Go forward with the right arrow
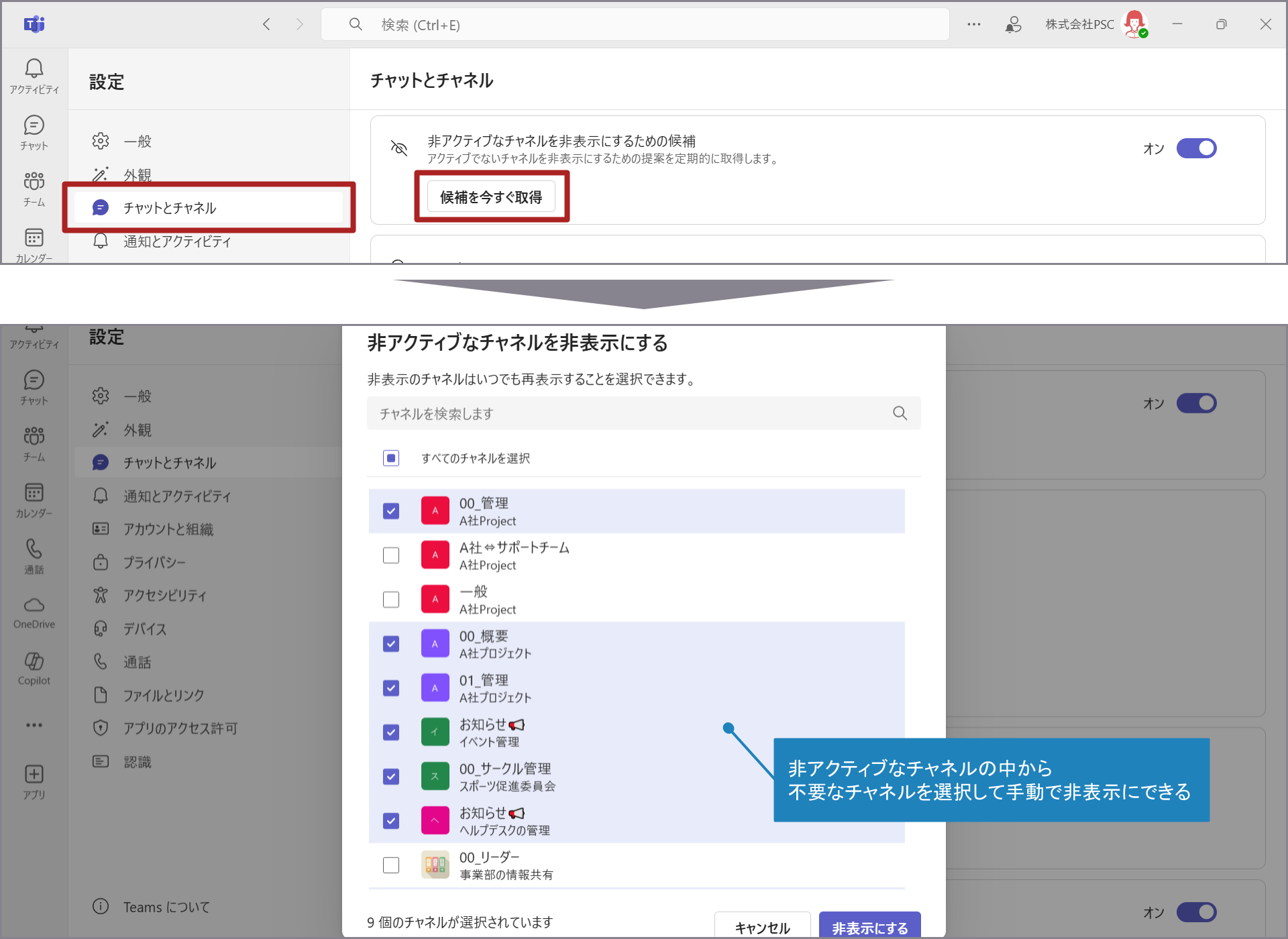 click(299, 25)
